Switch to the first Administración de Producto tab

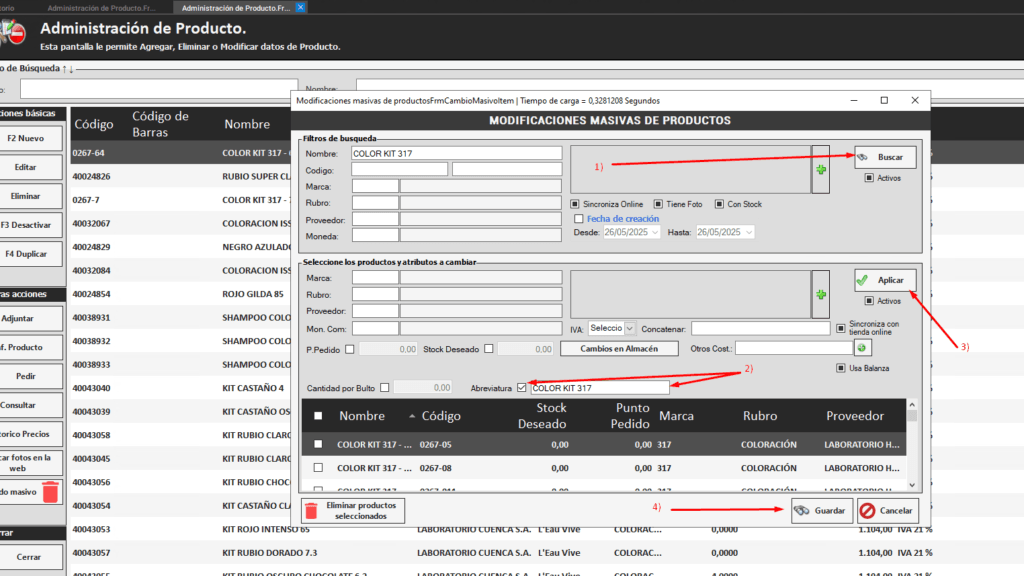pos(102,8)
